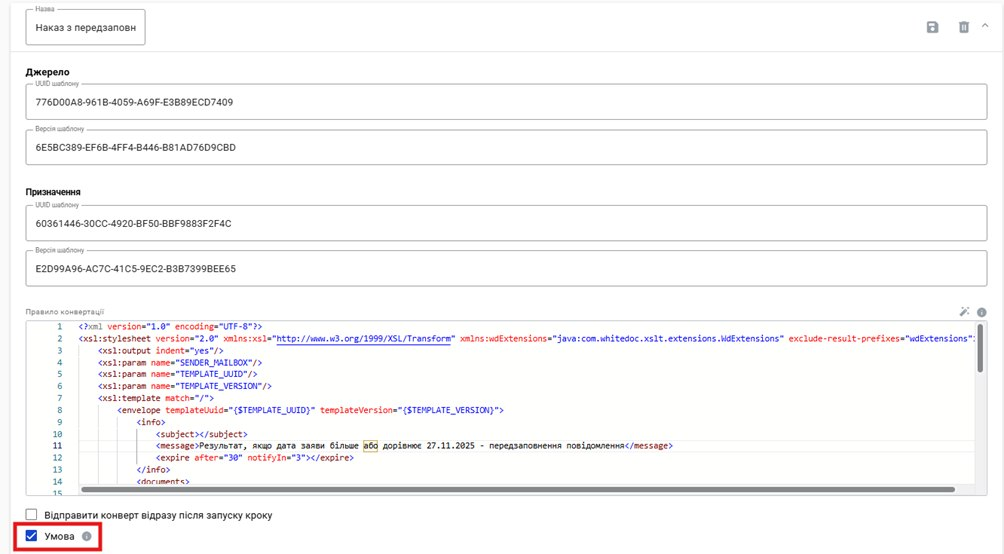Click the '</info>' closing tag line
This screenshot has height=554, width=1004.
(x=154, y=469)
